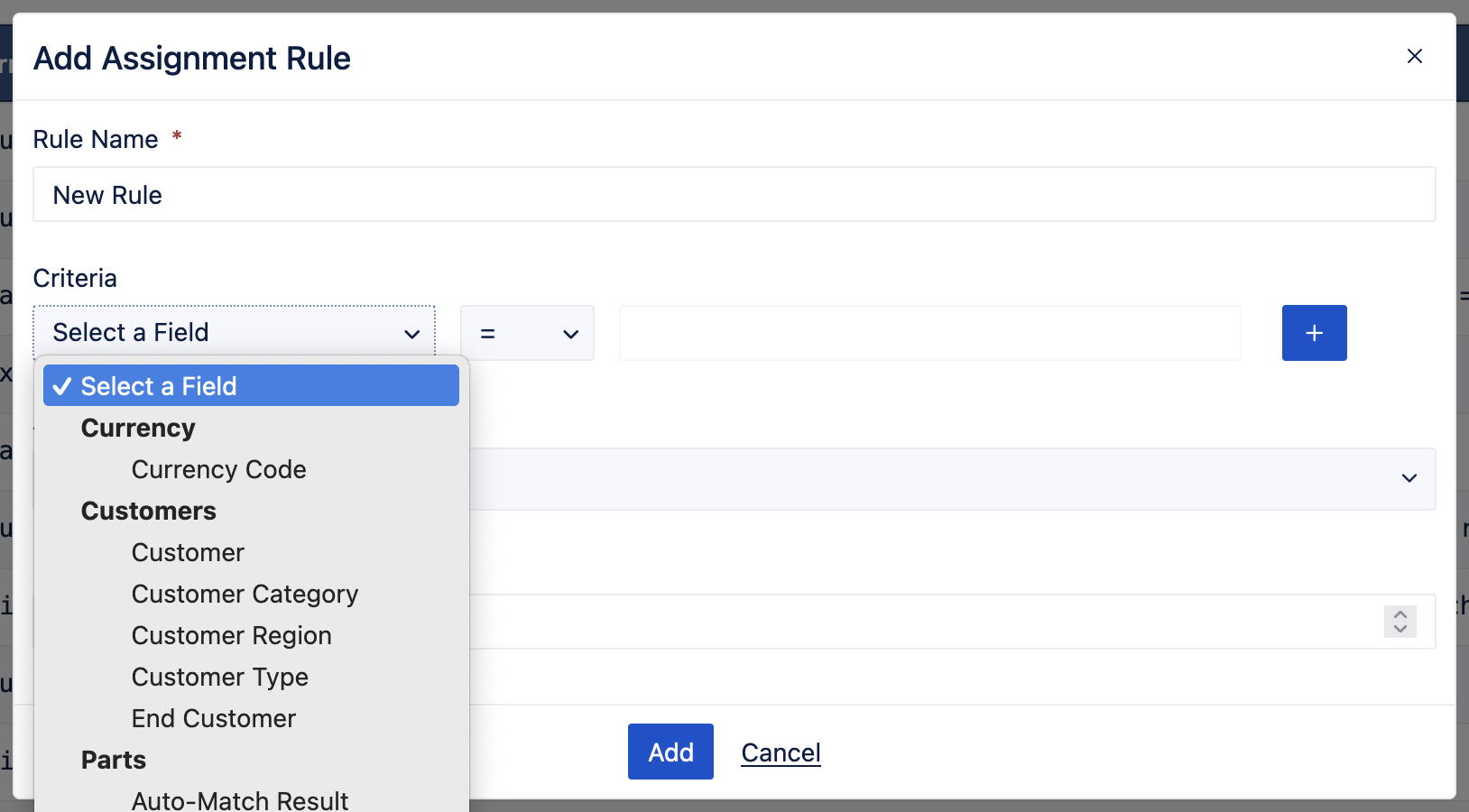This screenshot has width=1469, height=812.
Task: Click the checked Select a Field entry
Action: point(251,385)
